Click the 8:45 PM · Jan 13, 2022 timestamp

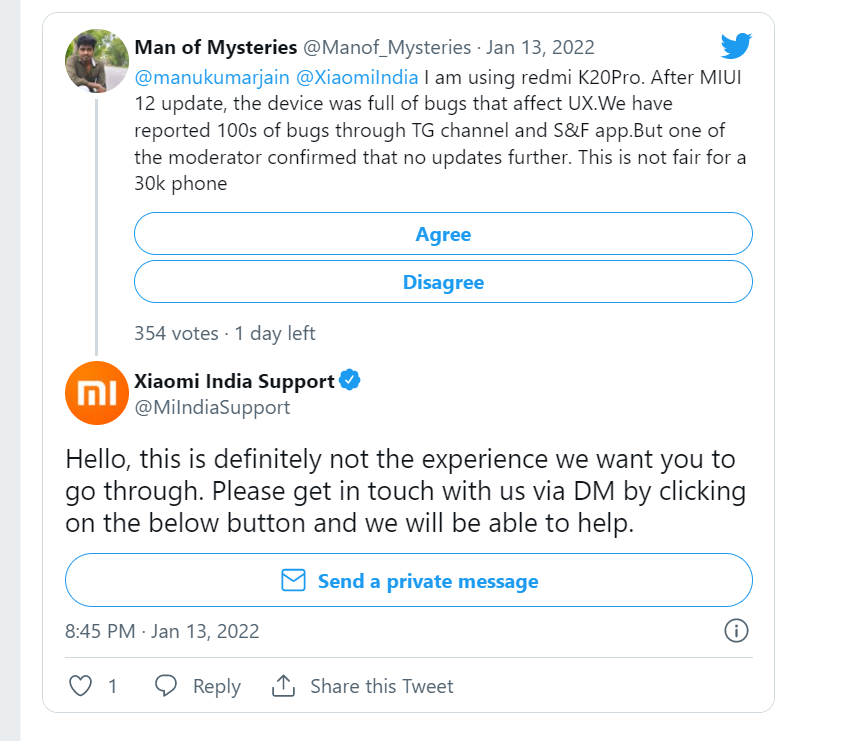click(x=162, y=631)
